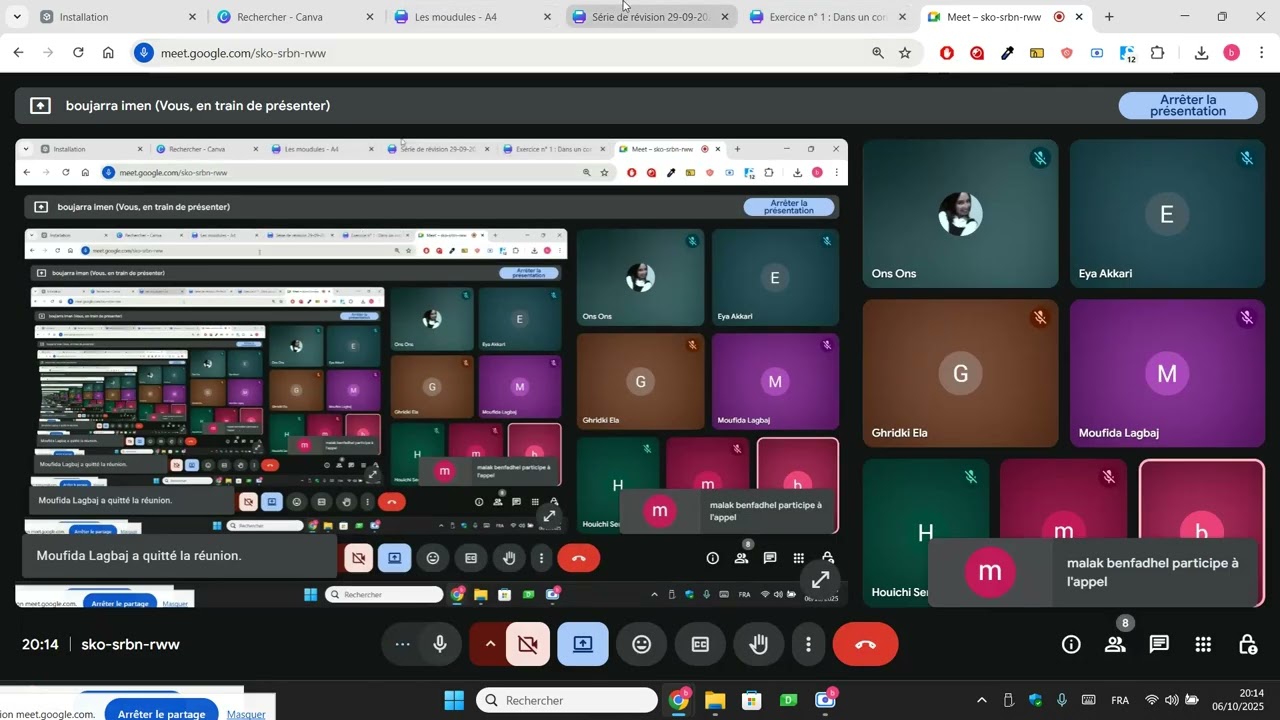
Task: Open the red shield extension icon
Action: click(1067, 53)
